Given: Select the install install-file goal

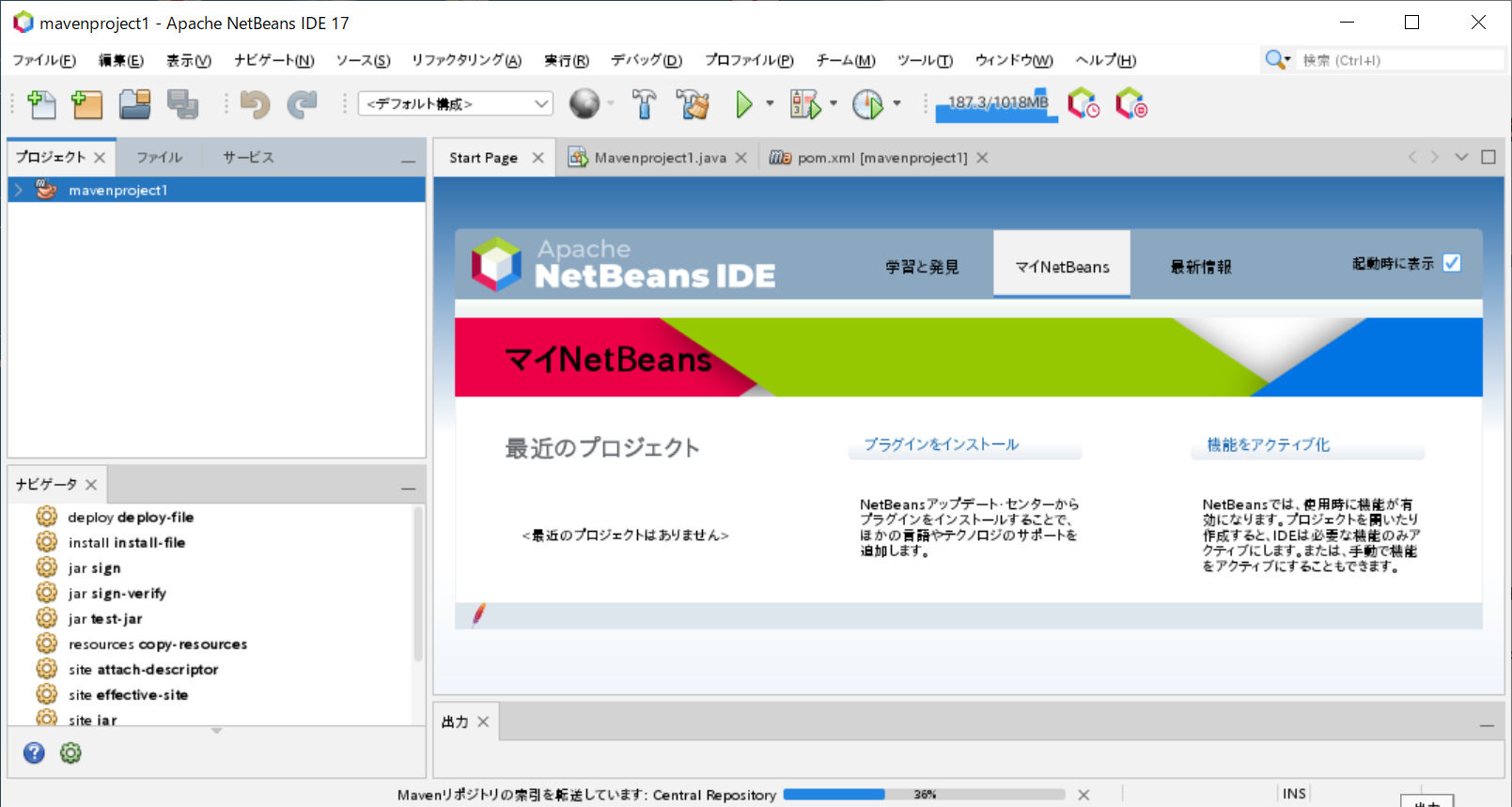Looking at the screenshot, I should pos(127,542).
